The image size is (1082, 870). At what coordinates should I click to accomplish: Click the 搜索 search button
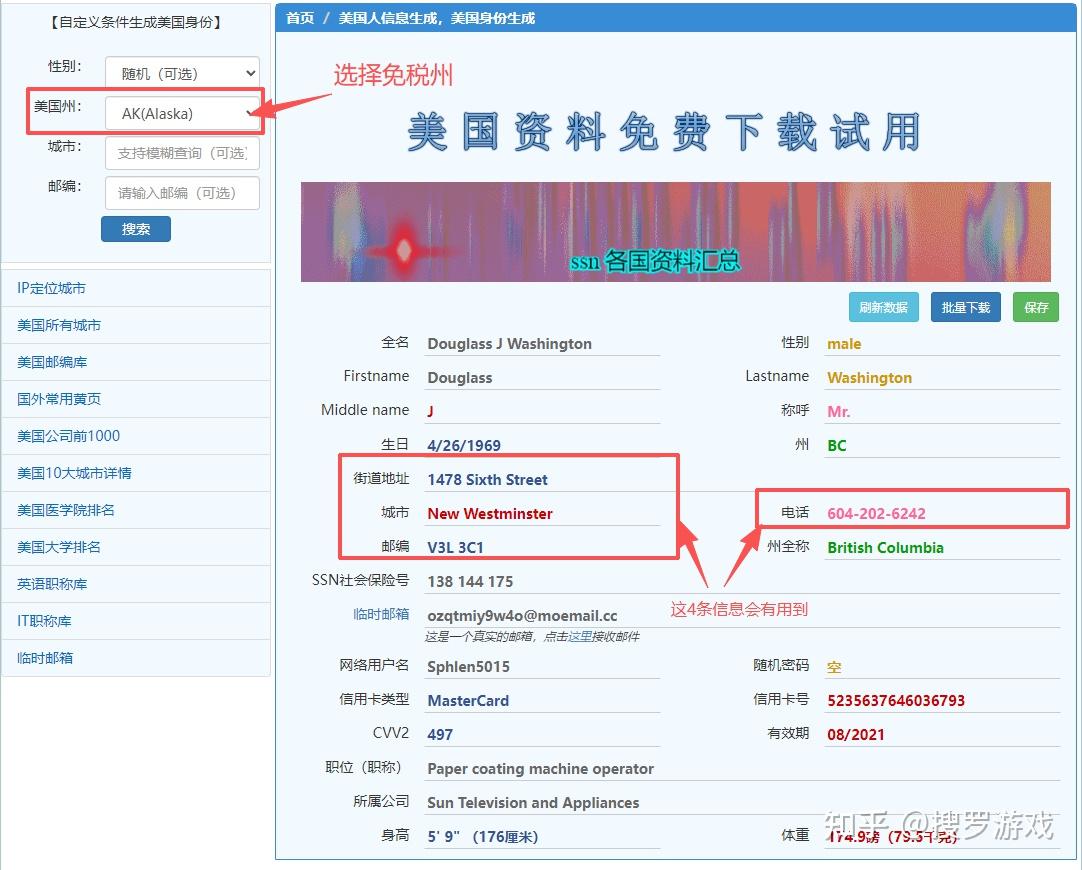[136, 229]
